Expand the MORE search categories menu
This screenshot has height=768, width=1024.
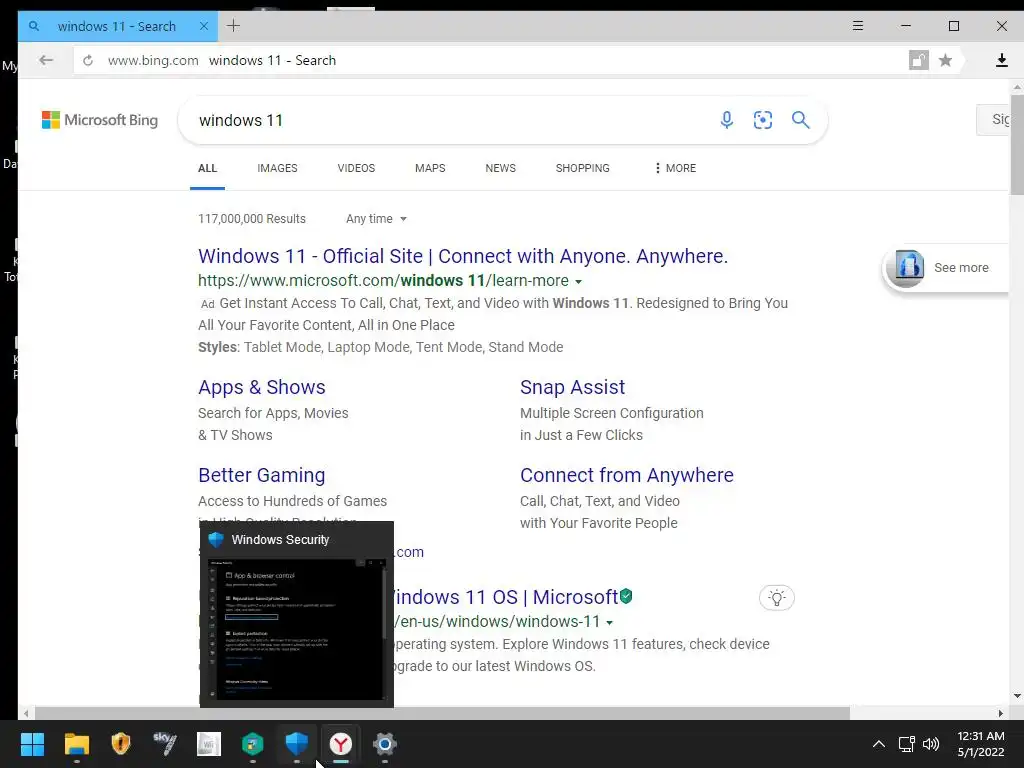pos(675,168)
